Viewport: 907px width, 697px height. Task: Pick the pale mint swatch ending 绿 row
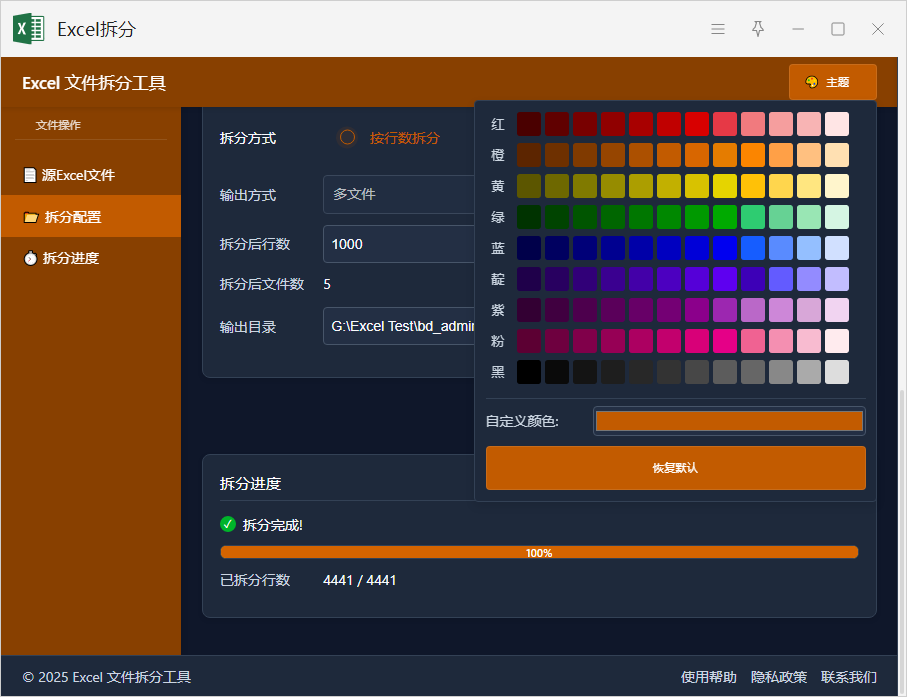tap(837, 217)
